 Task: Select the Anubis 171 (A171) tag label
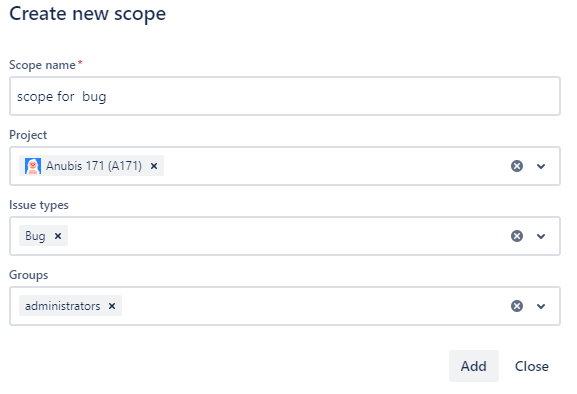(93, 166)
